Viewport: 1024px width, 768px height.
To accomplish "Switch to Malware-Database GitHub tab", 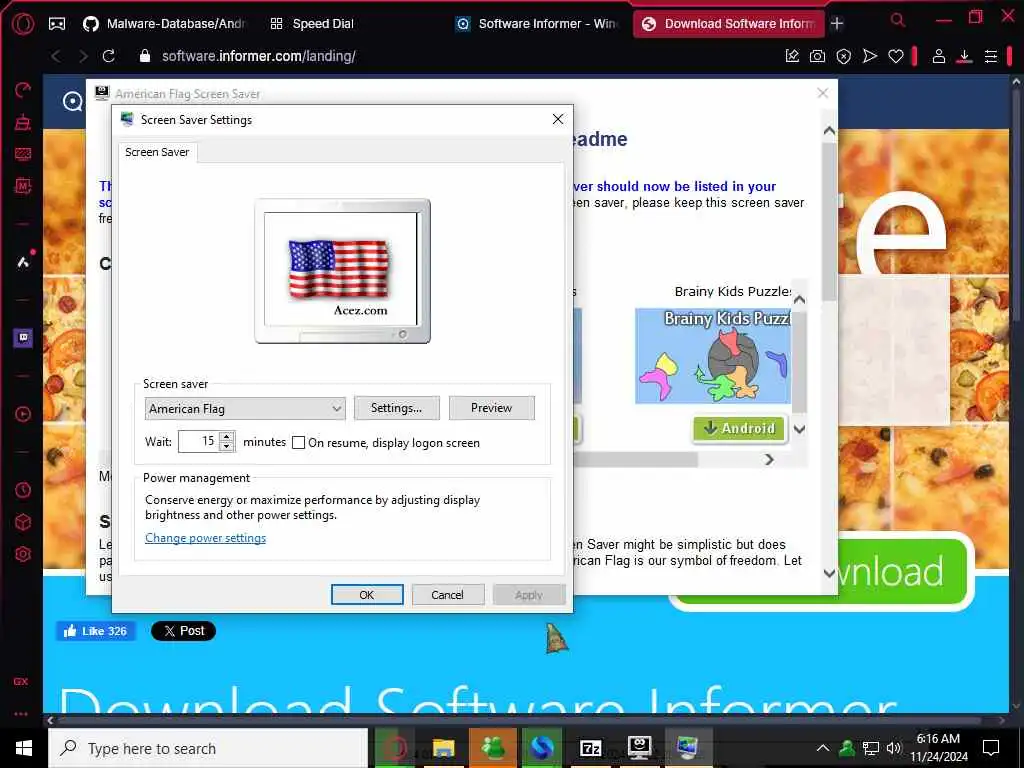I will [x=165, y=24].
